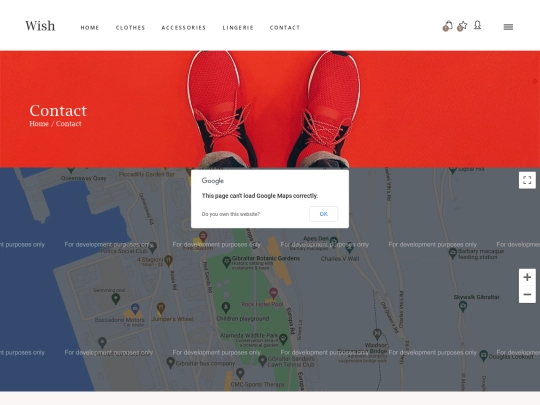Zoom in on the map

527,277
